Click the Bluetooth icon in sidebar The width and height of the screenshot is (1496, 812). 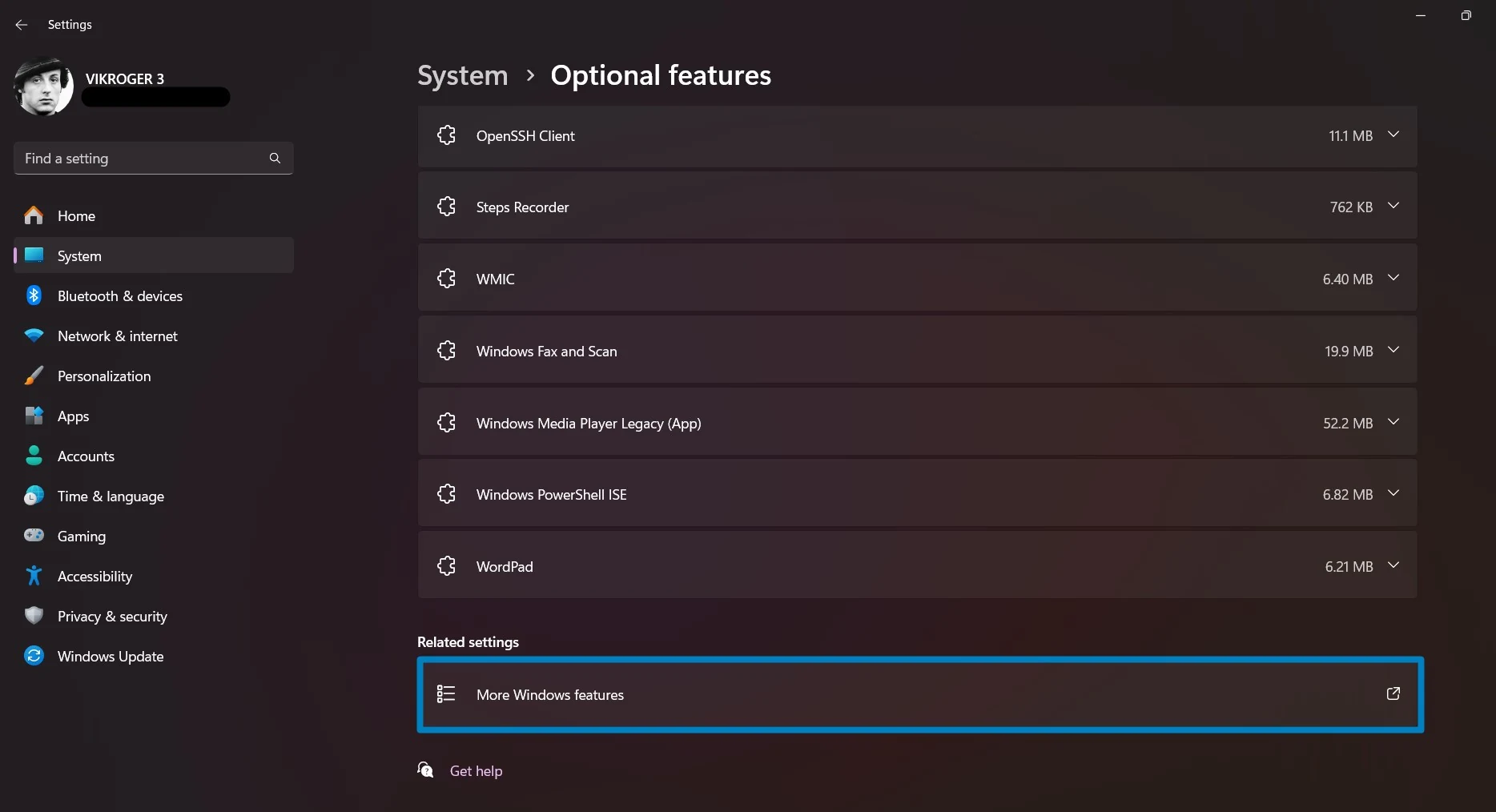(x=34, y=295)
